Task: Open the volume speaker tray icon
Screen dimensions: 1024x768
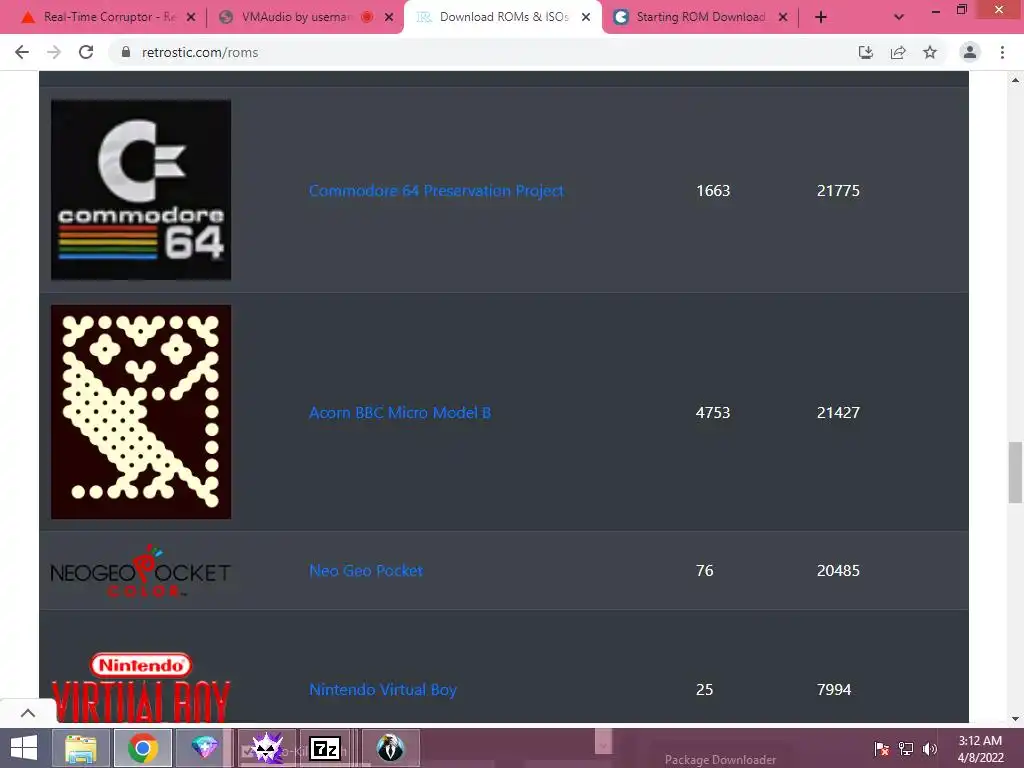Action: [930, 748]
